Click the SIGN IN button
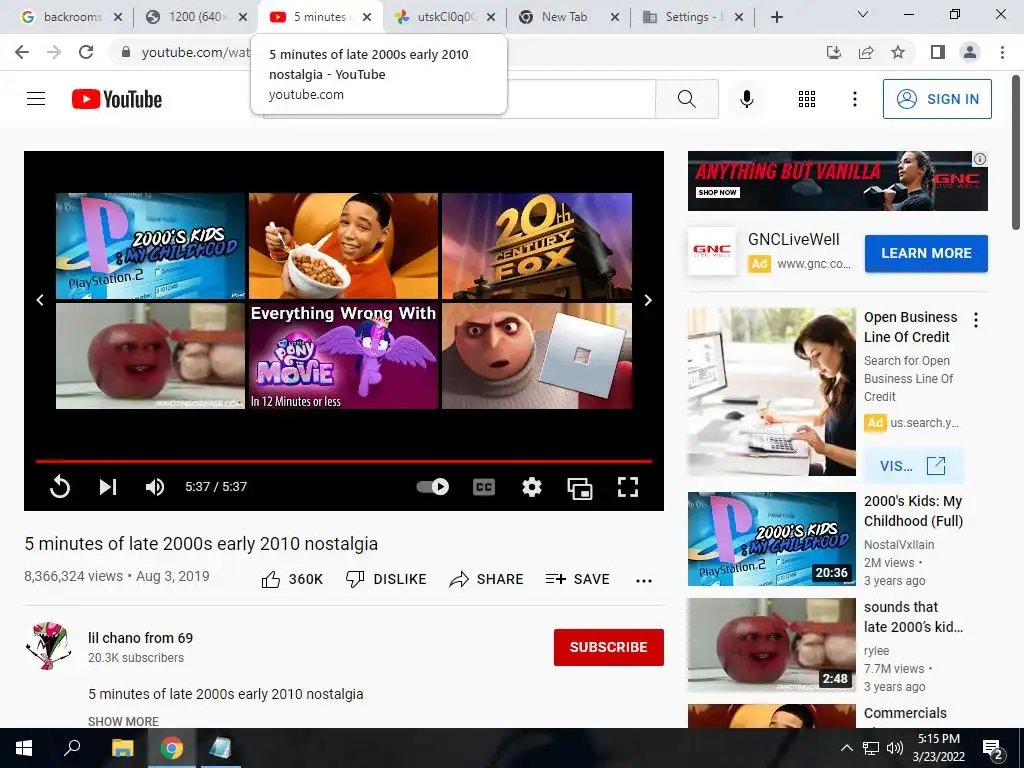 point(937,99)
